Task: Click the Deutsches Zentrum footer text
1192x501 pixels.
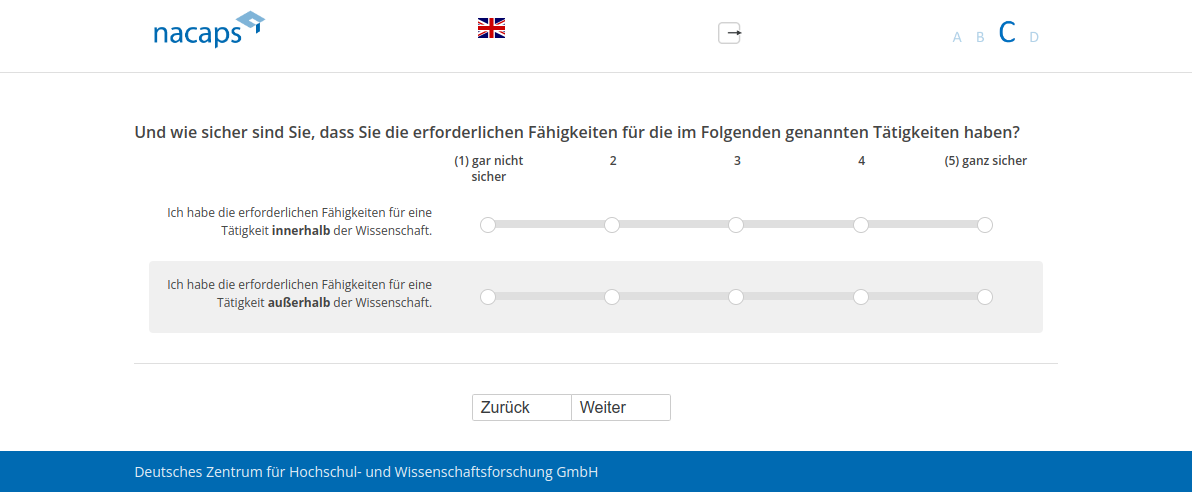Action: tap(366, 472)
